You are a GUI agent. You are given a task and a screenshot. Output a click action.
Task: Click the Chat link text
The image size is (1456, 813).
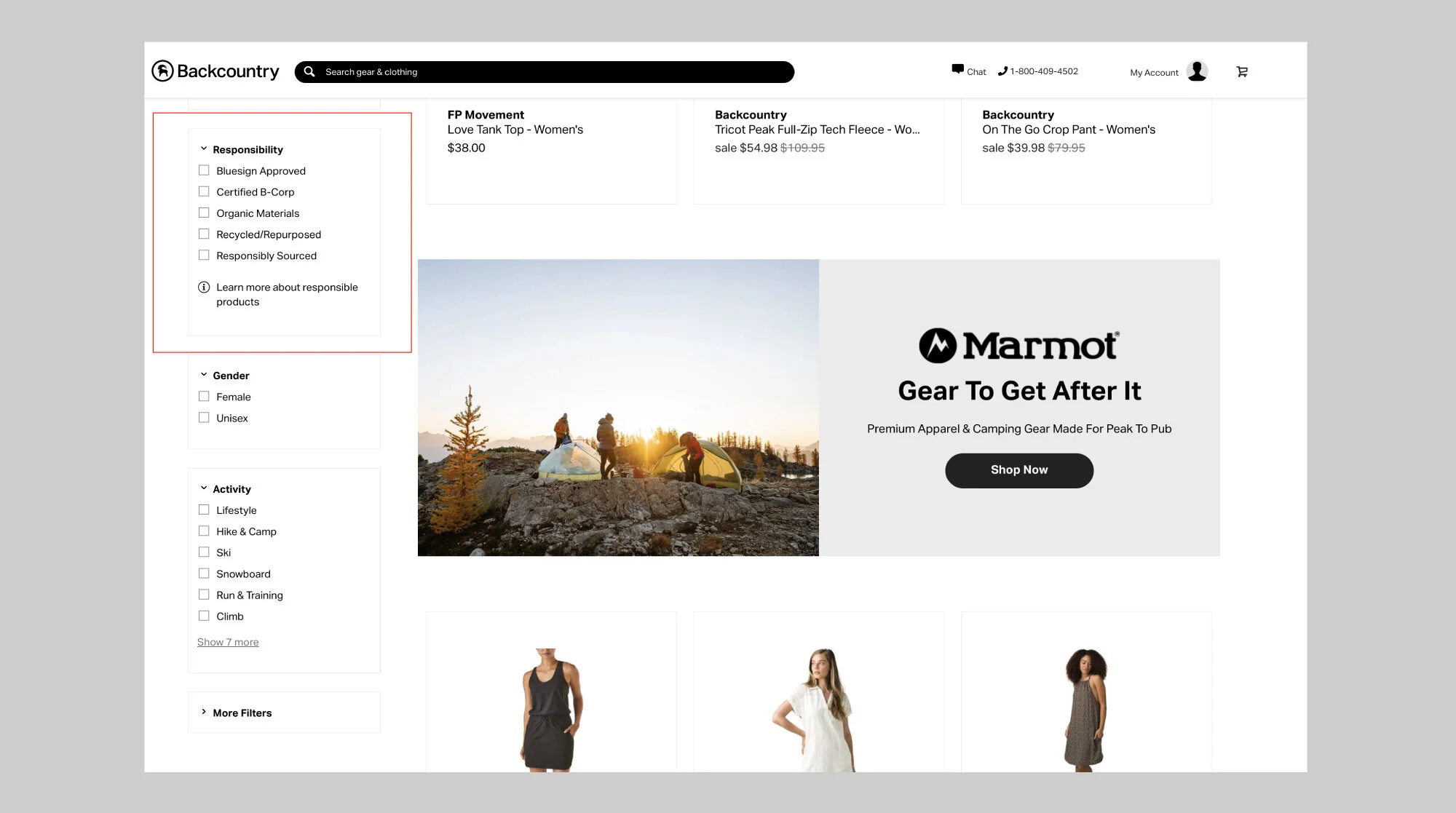click(976, 71)
